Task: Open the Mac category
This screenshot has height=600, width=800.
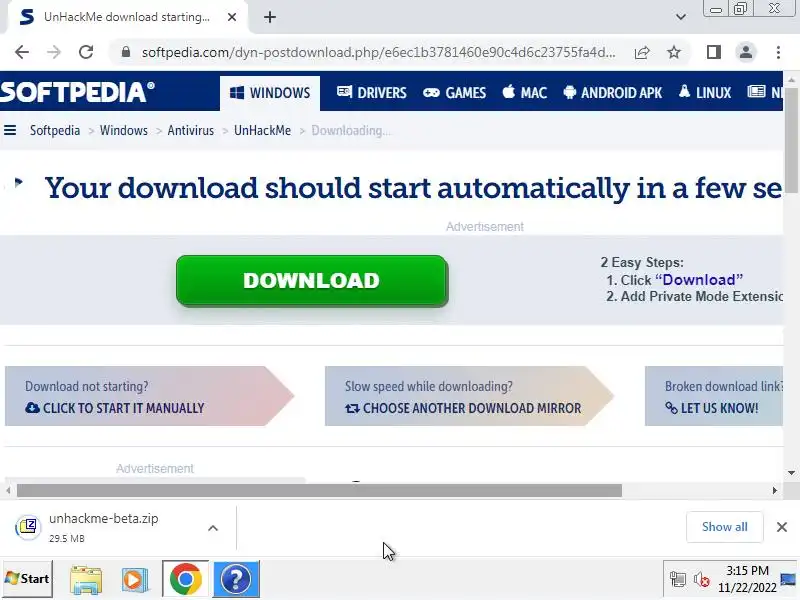Action: coord(524,93)
